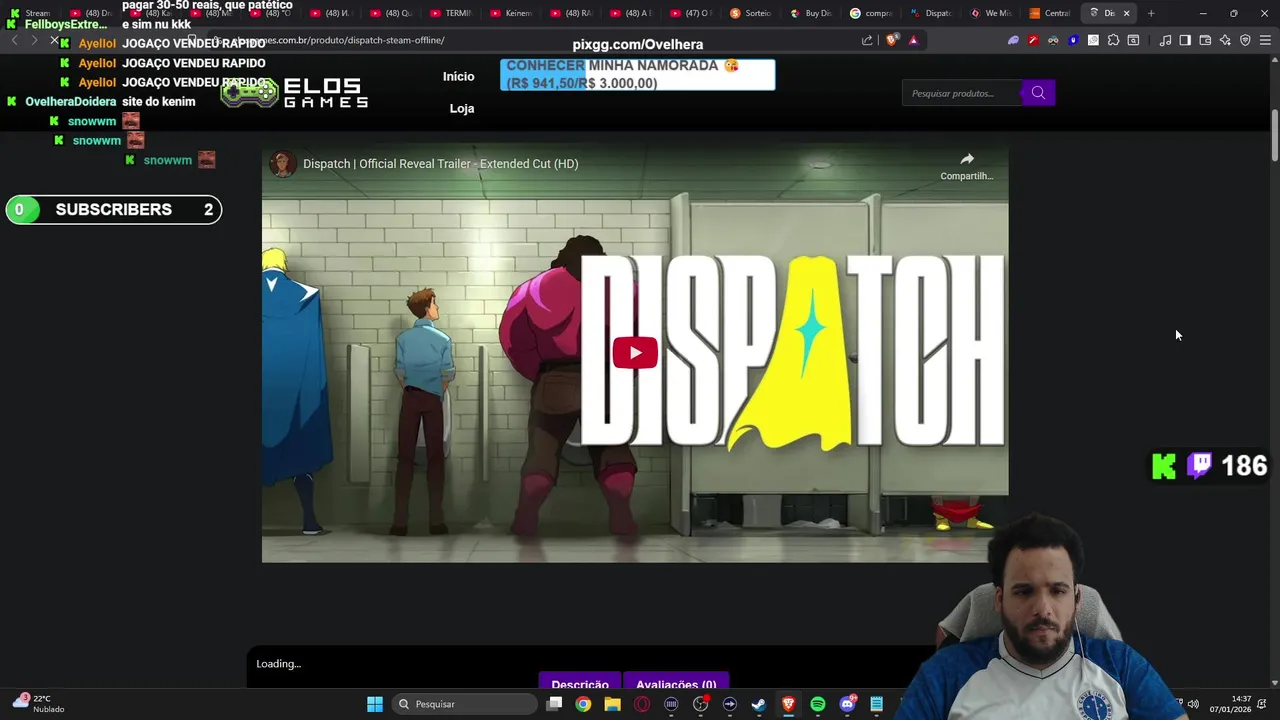Screen dimensions: 1280x720
Task: Open Google Chrome from taskbar
Action: pos(583,704)
